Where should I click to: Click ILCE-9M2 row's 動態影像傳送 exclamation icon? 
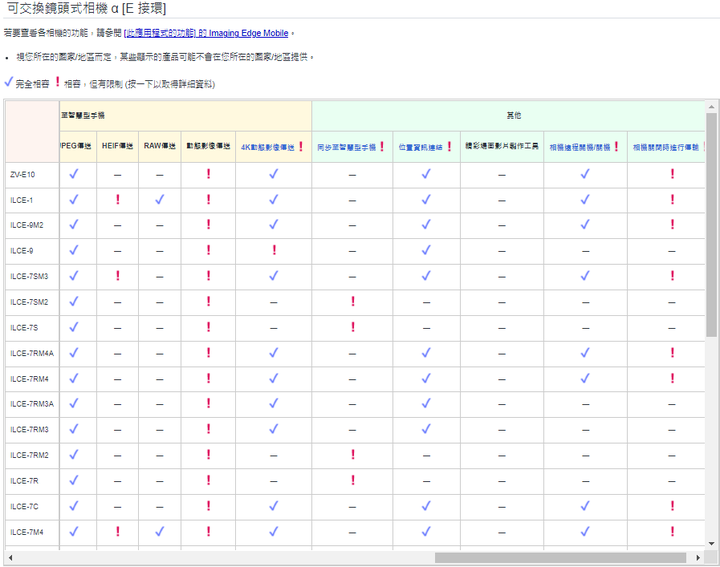(208, 224)
